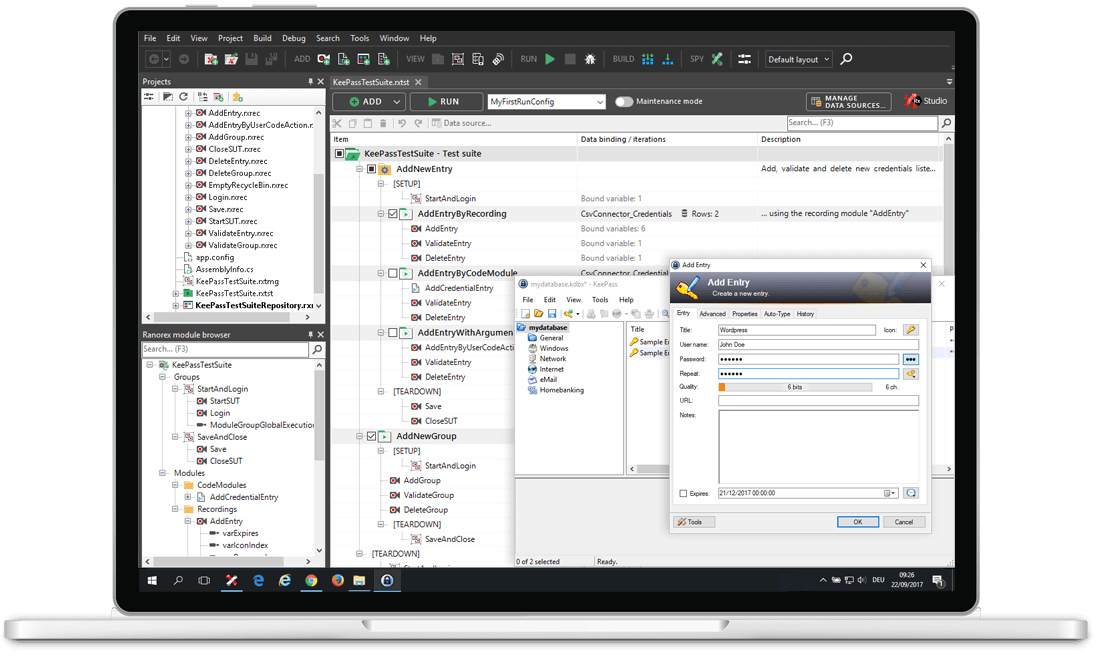
Task: Click the generate password key icon beside Repeat
Action: coord(911,374)
